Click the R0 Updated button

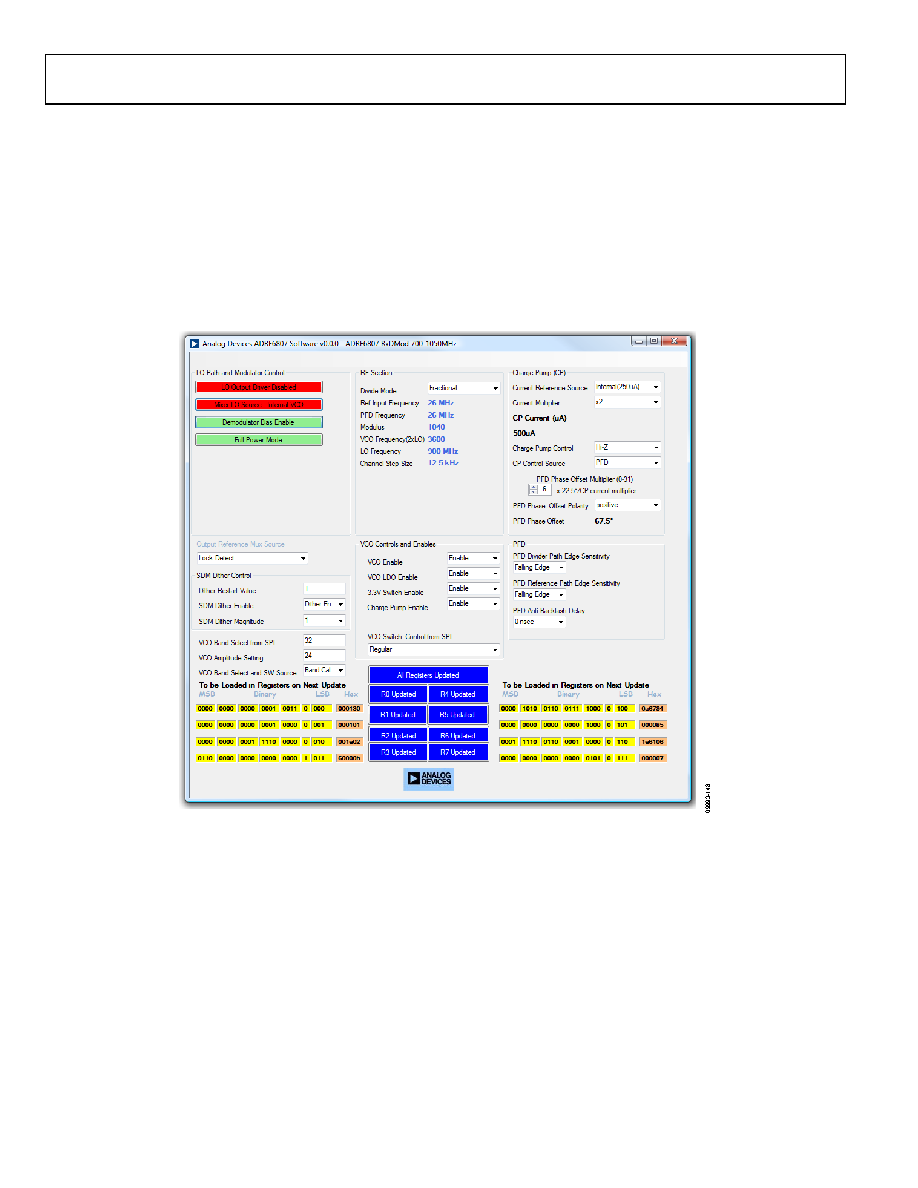point(398,694)
